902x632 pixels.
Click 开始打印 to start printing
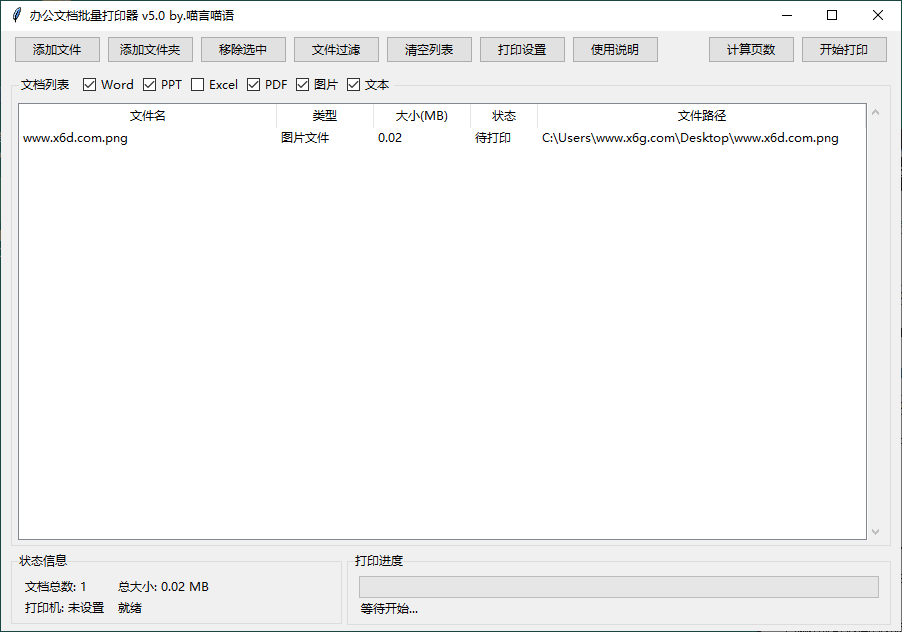pyautogui.click(x=844, y=49)
